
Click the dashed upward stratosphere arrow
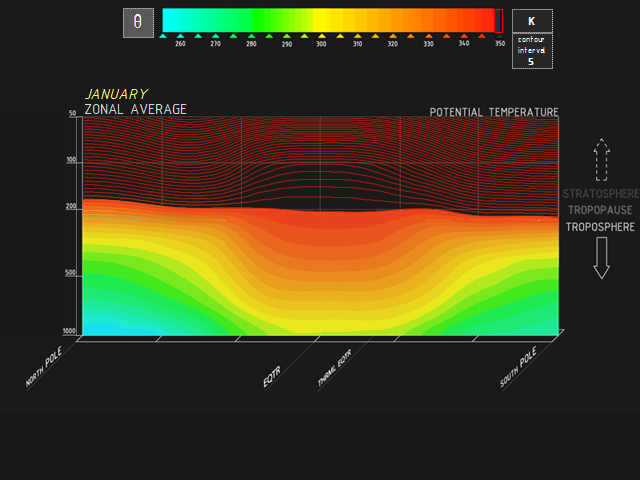[x=601, y=159]
